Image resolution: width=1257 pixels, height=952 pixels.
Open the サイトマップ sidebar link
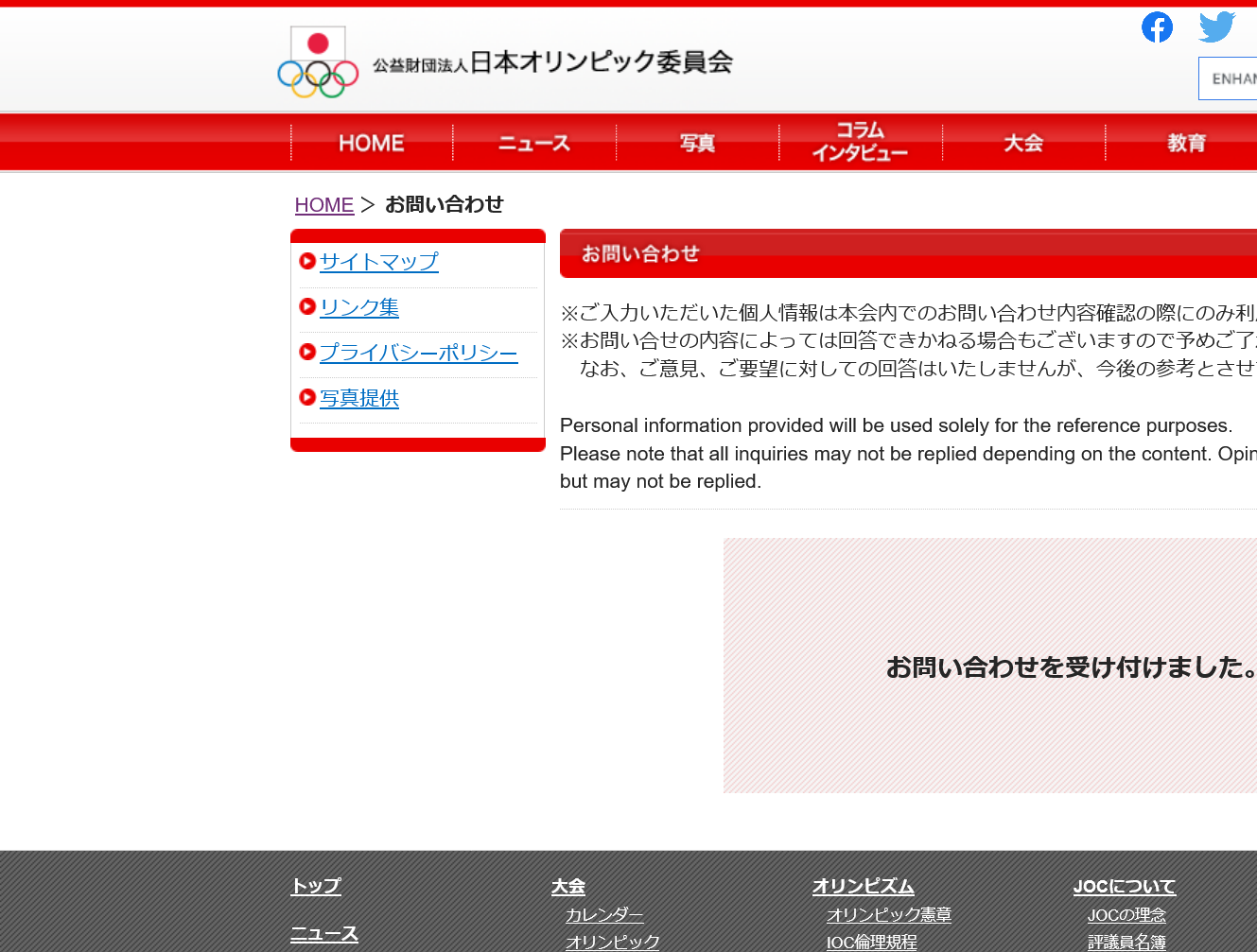[x=379, y=262]
